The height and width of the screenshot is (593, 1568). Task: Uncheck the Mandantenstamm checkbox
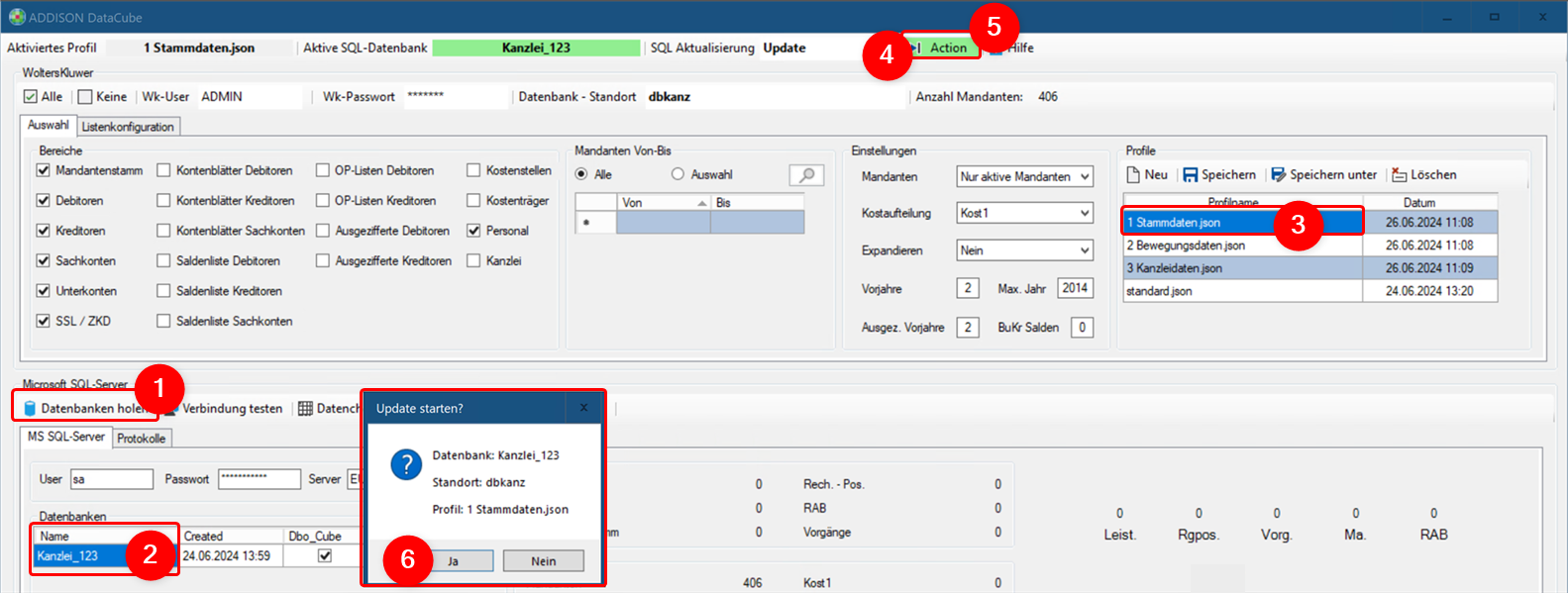click(44, 170)
